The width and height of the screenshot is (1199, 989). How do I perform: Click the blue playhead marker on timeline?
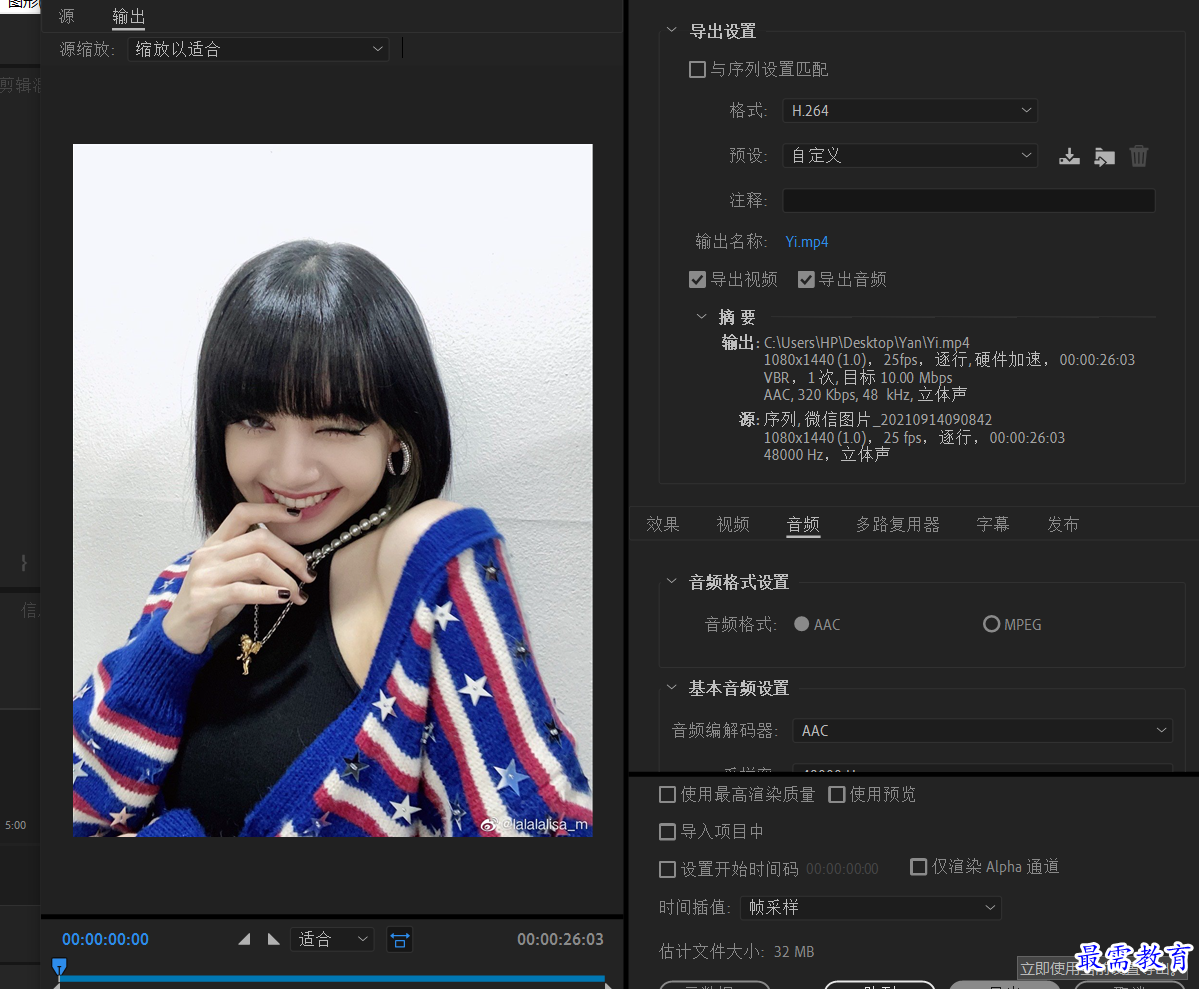tap(59, 967)
